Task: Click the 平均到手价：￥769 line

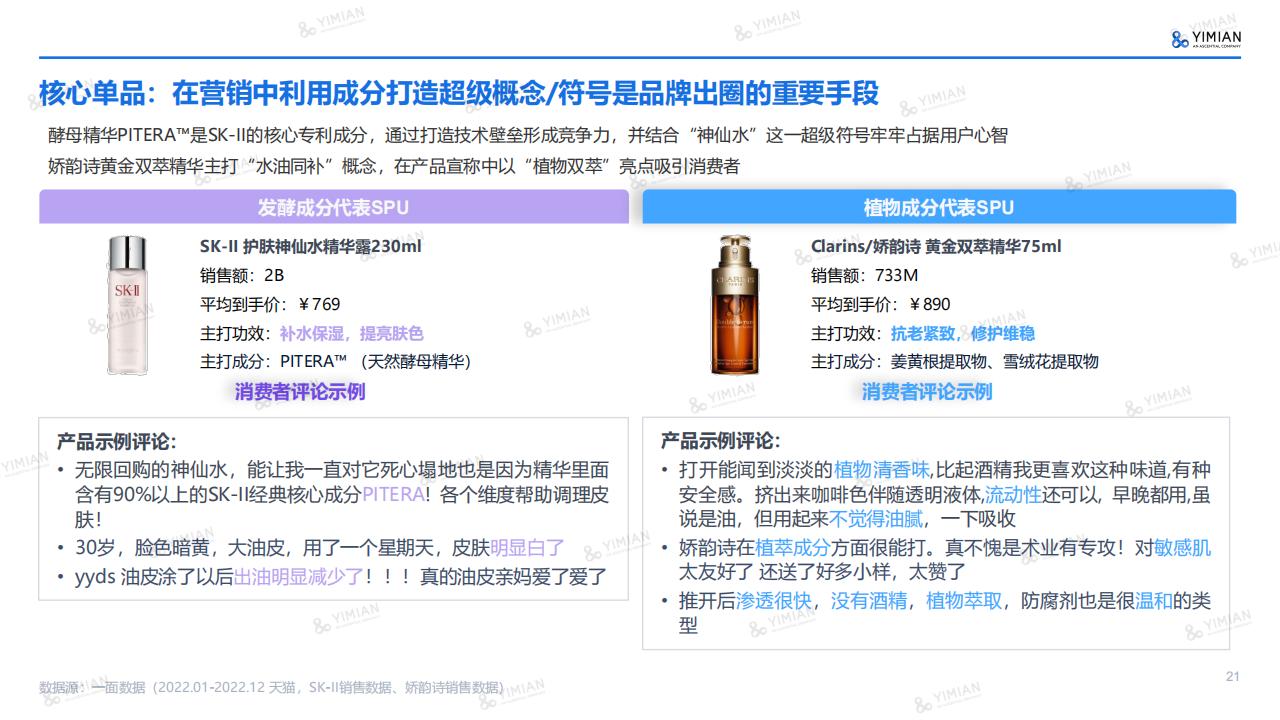Action: pyautogui.click(x=270, y=304)
